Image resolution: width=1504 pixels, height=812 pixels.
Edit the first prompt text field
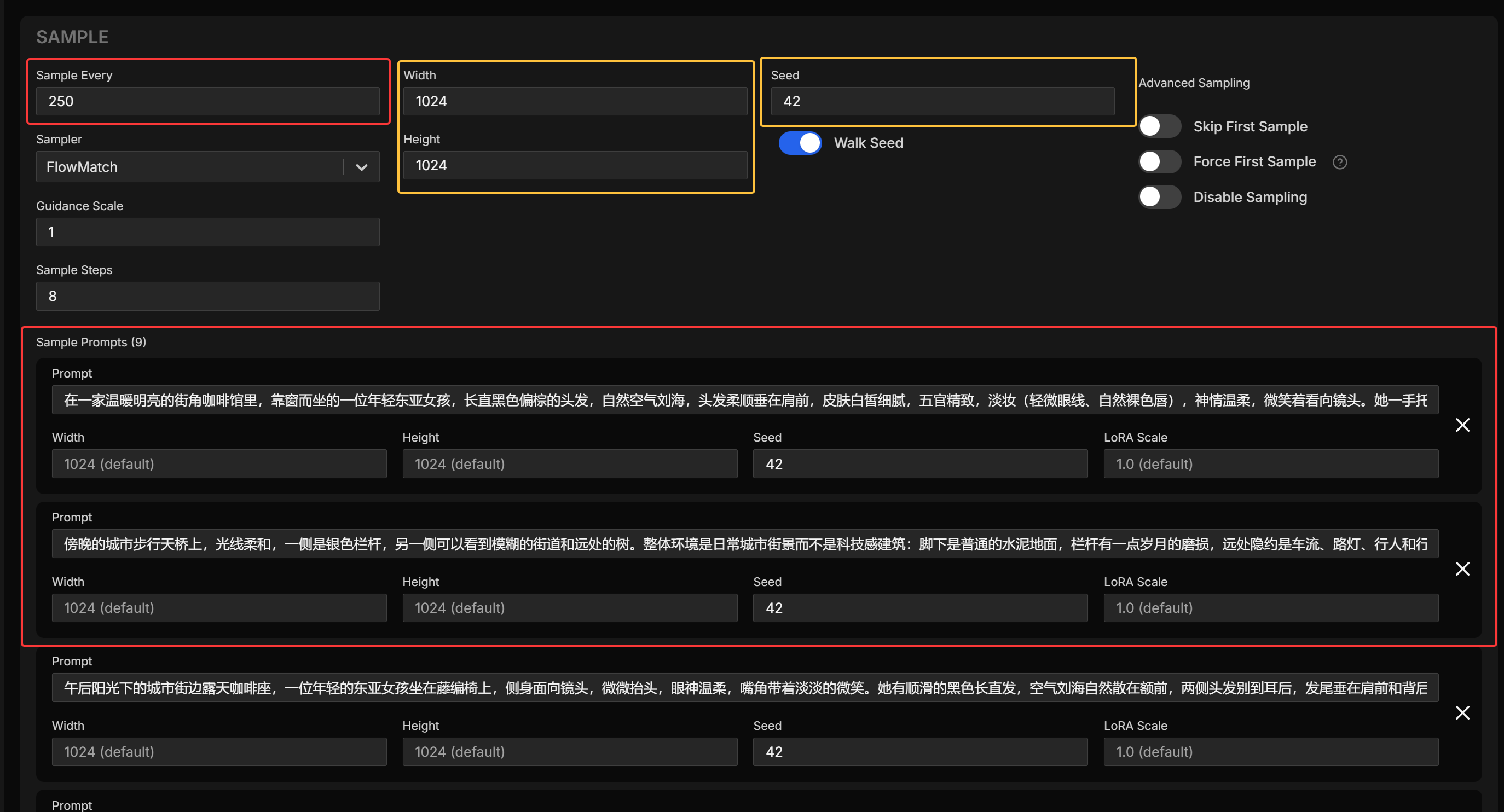(744, 401)
